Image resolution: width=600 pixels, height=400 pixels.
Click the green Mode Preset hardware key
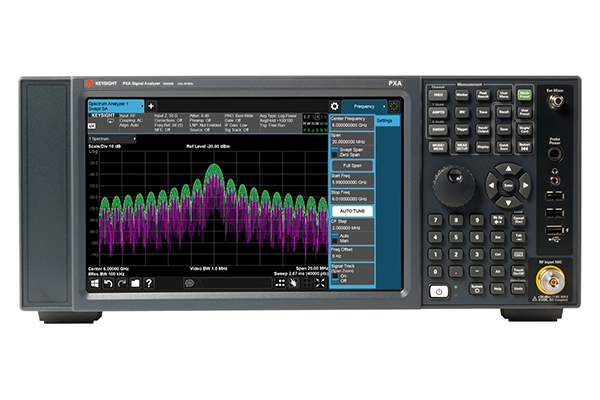pyautogui.click(x=524, y=93)
